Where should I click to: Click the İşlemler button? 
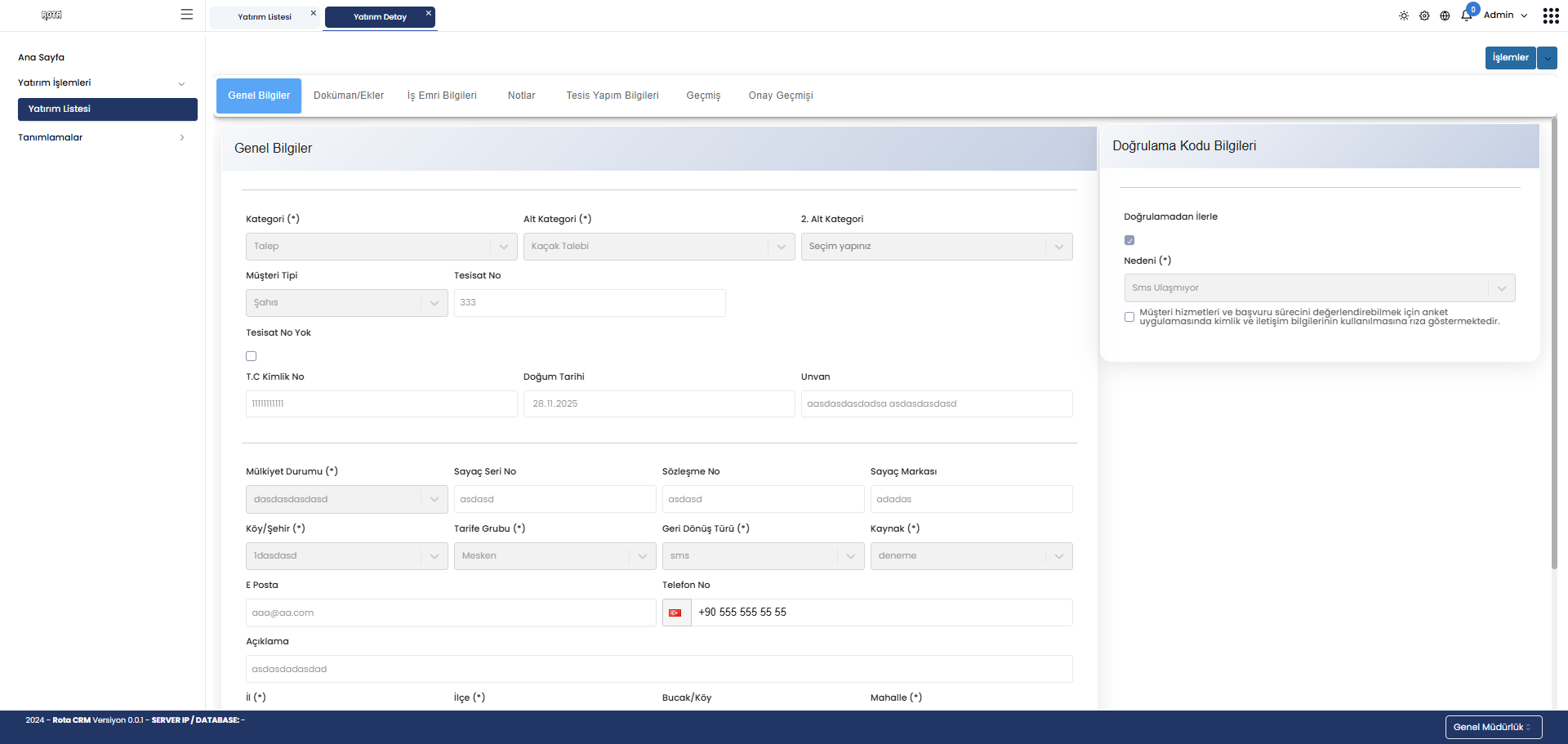pyautogui.click(x=1510, y=58)
